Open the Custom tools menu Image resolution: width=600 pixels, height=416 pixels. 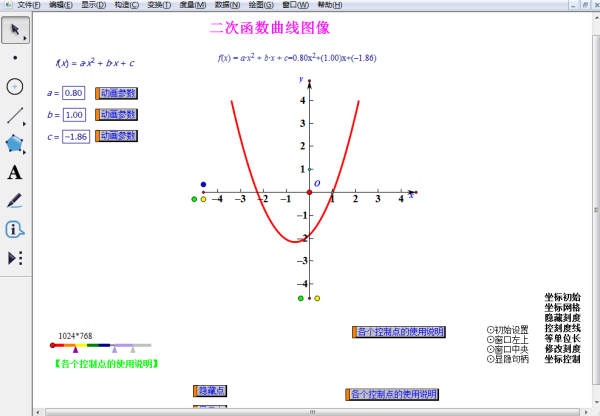point(15,257)
